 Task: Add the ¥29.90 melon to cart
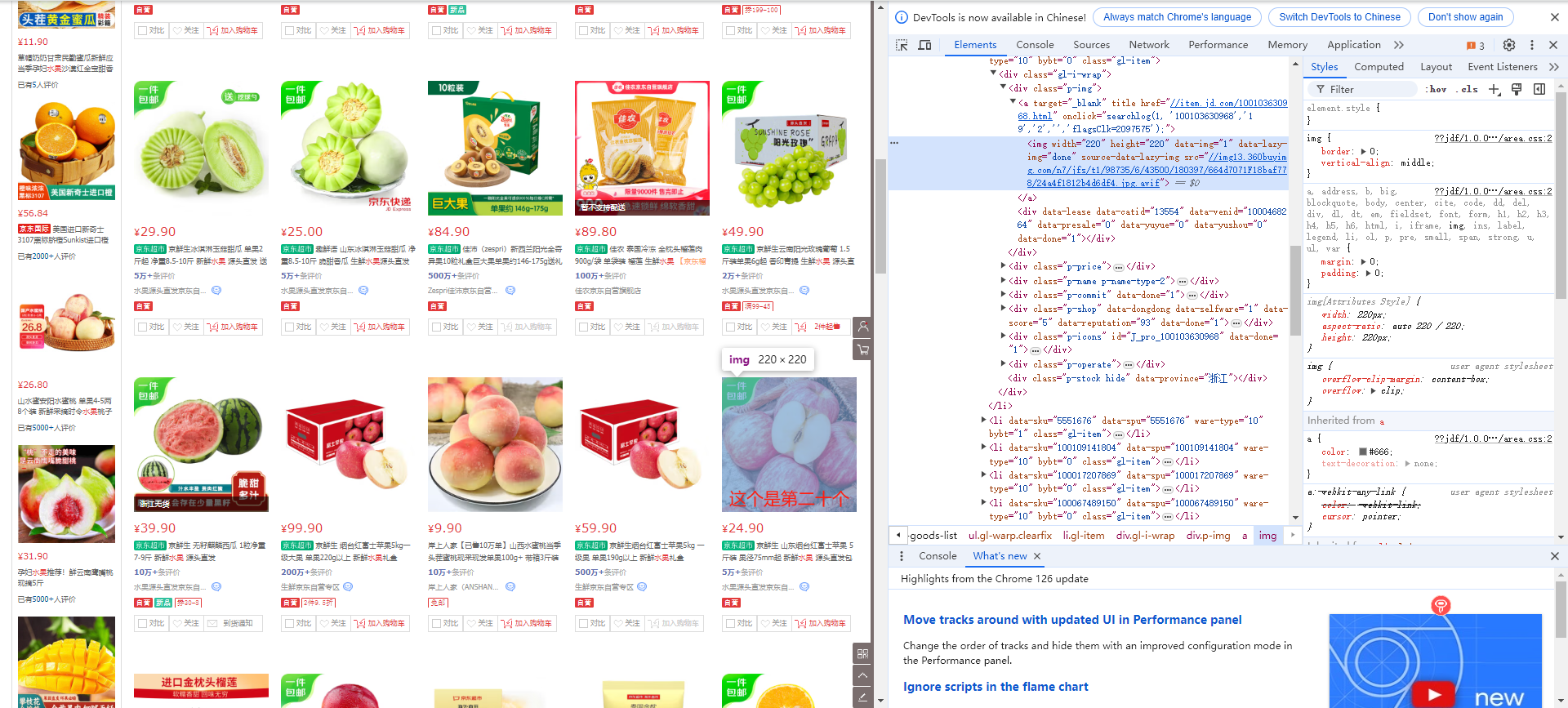coord(232,327)
